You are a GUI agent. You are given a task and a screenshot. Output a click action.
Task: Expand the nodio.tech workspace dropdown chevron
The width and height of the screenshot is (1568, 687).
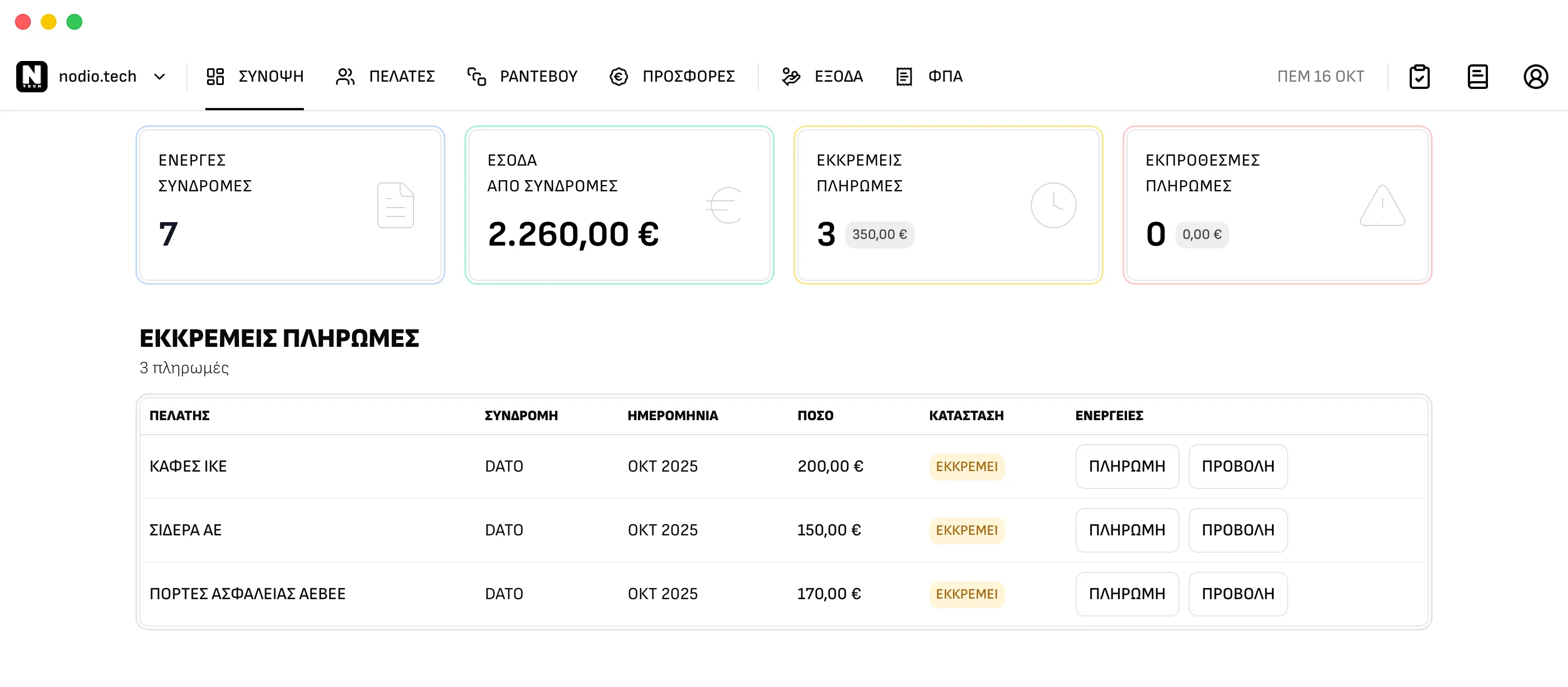click(159, 77)
